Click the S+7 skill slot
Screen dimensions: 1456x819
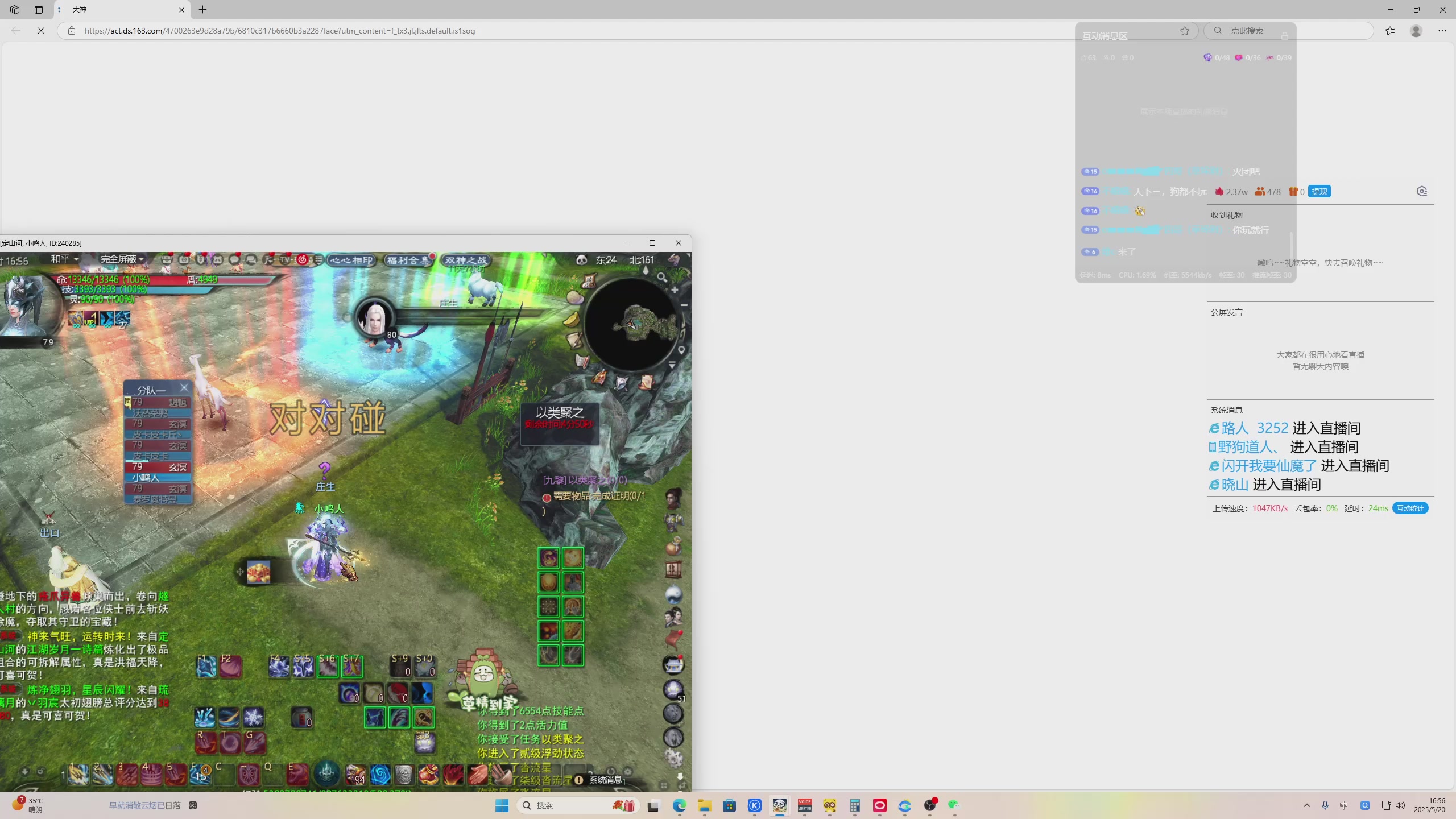pyautogui.click(x=352, y=666)
